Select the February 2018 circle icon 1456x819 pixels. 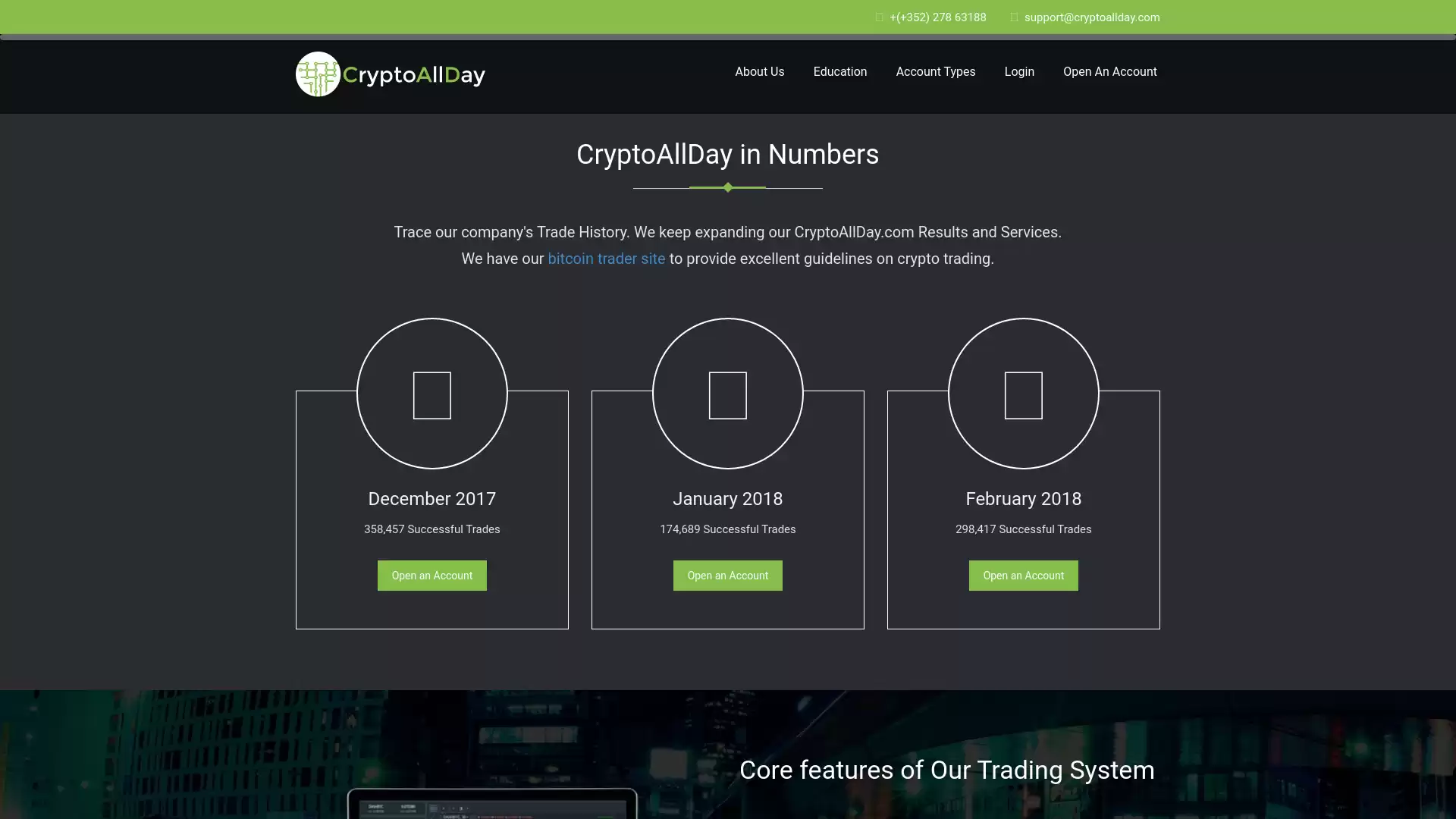point(1024,394)
